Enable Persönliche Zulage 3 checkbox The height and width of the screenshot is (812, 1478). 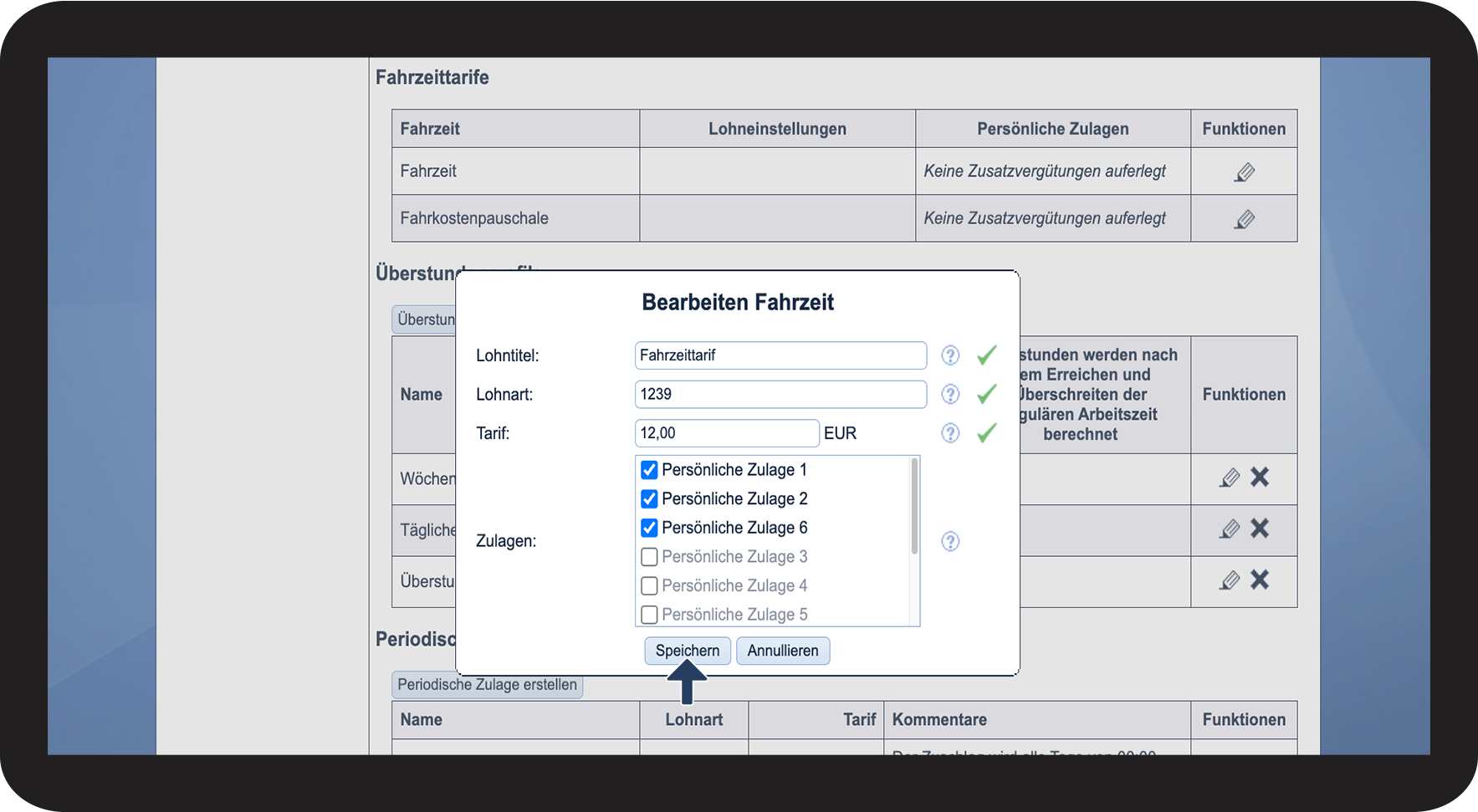[x=649, y=557]
